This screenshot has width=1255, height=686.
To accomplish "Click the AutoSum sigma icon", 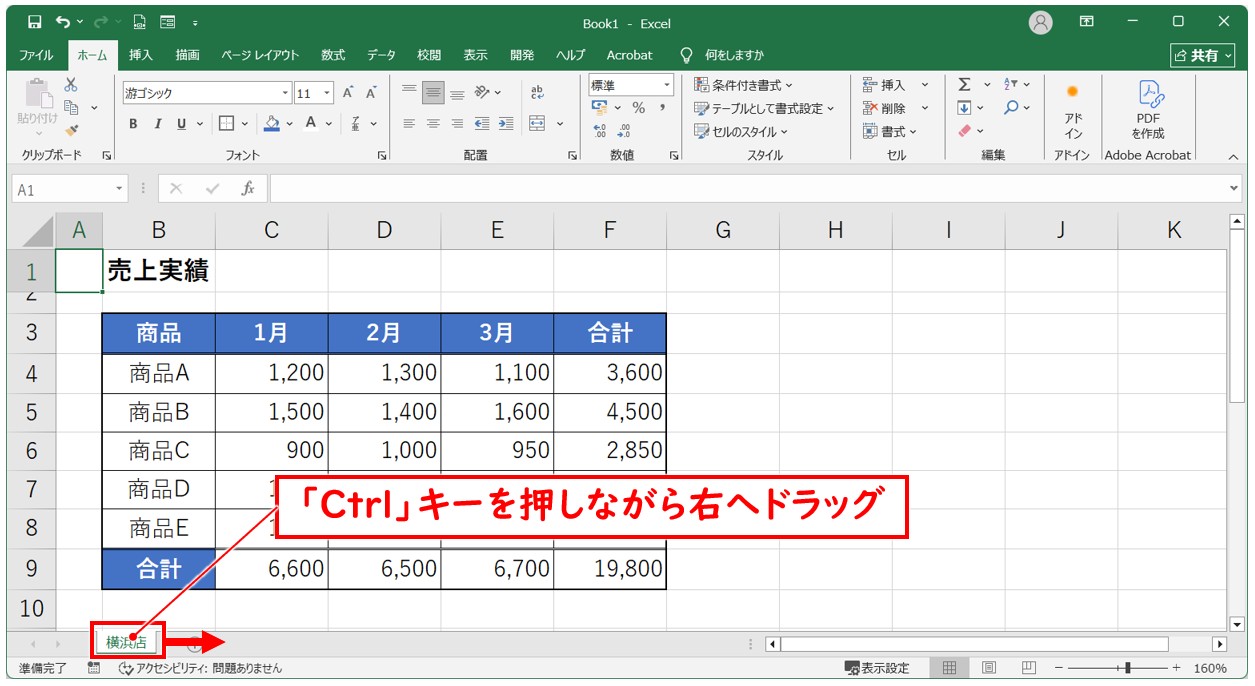I will pyautogui.click(x=964, y=85).
